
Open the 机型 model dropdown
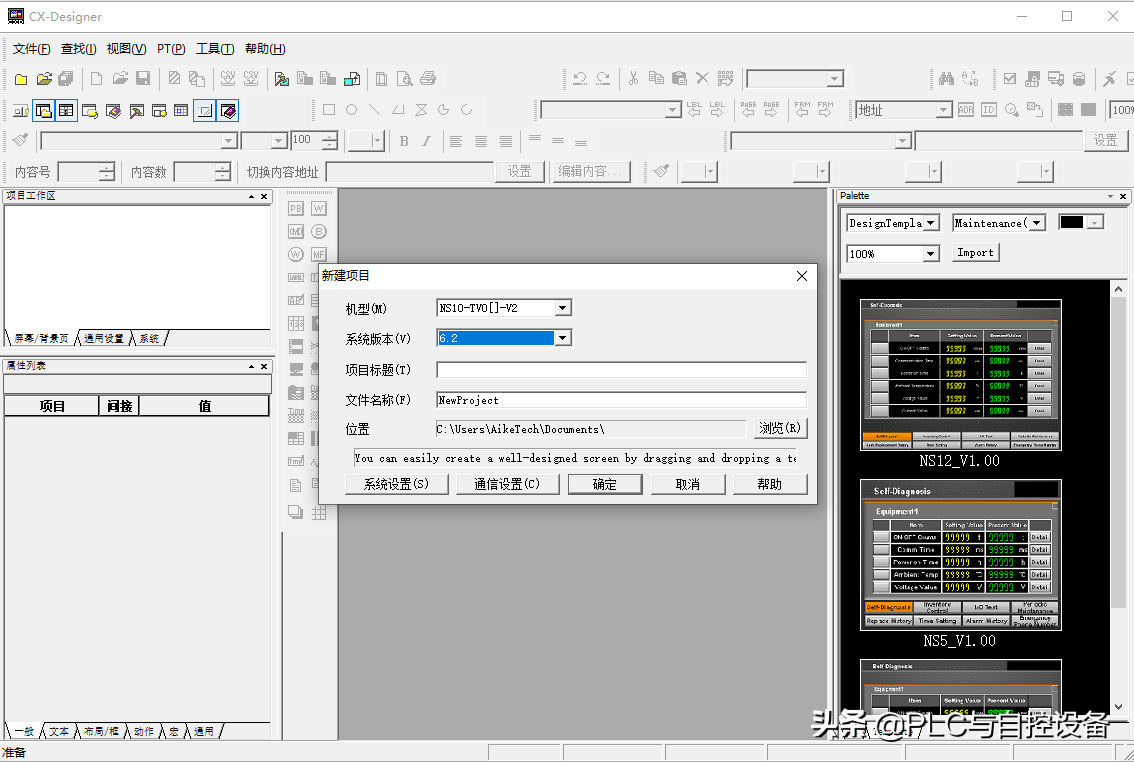point(563,308)
